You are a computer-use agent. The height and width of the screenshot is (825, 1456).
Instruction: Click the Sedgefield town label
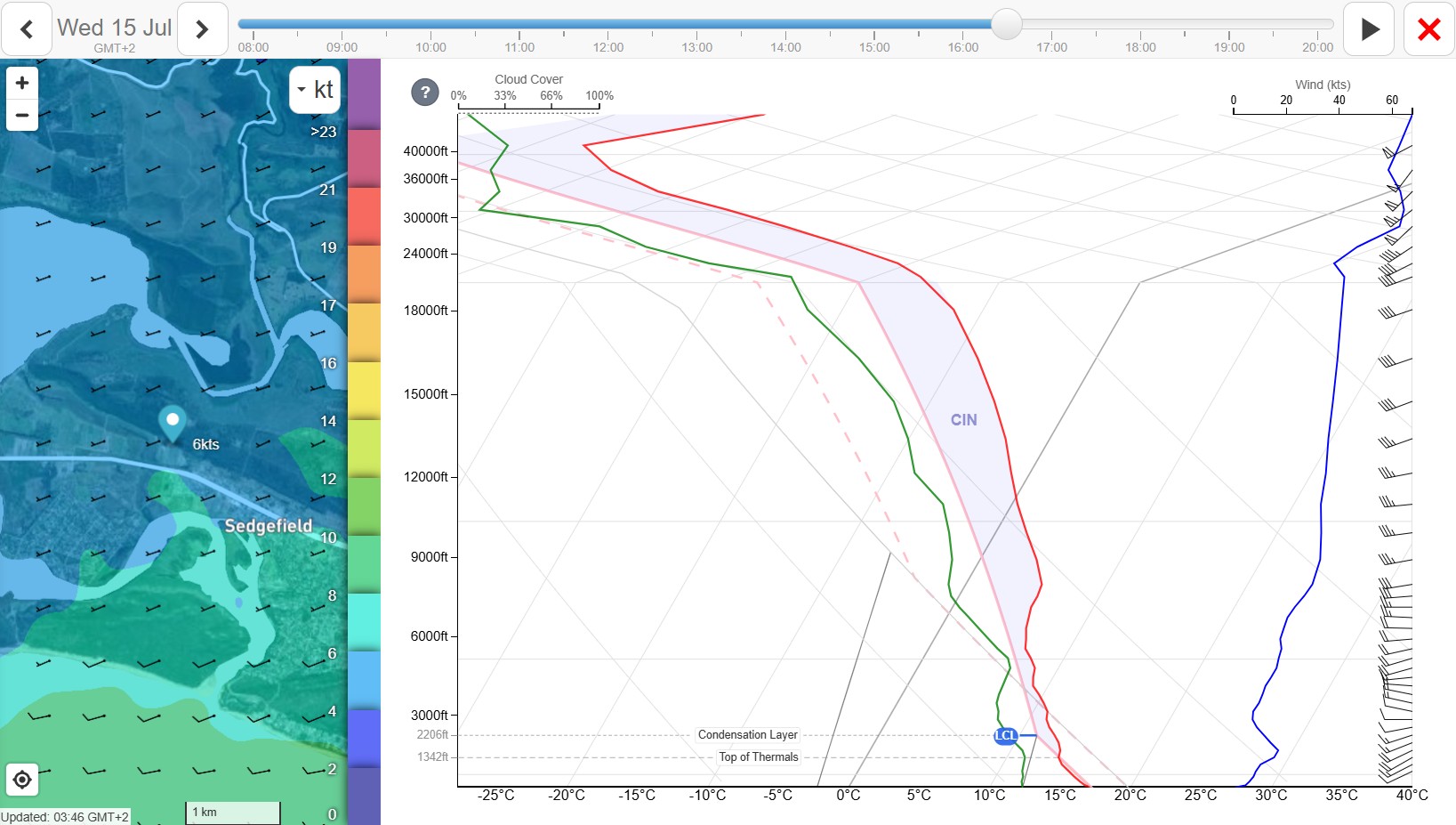point(268,526)
